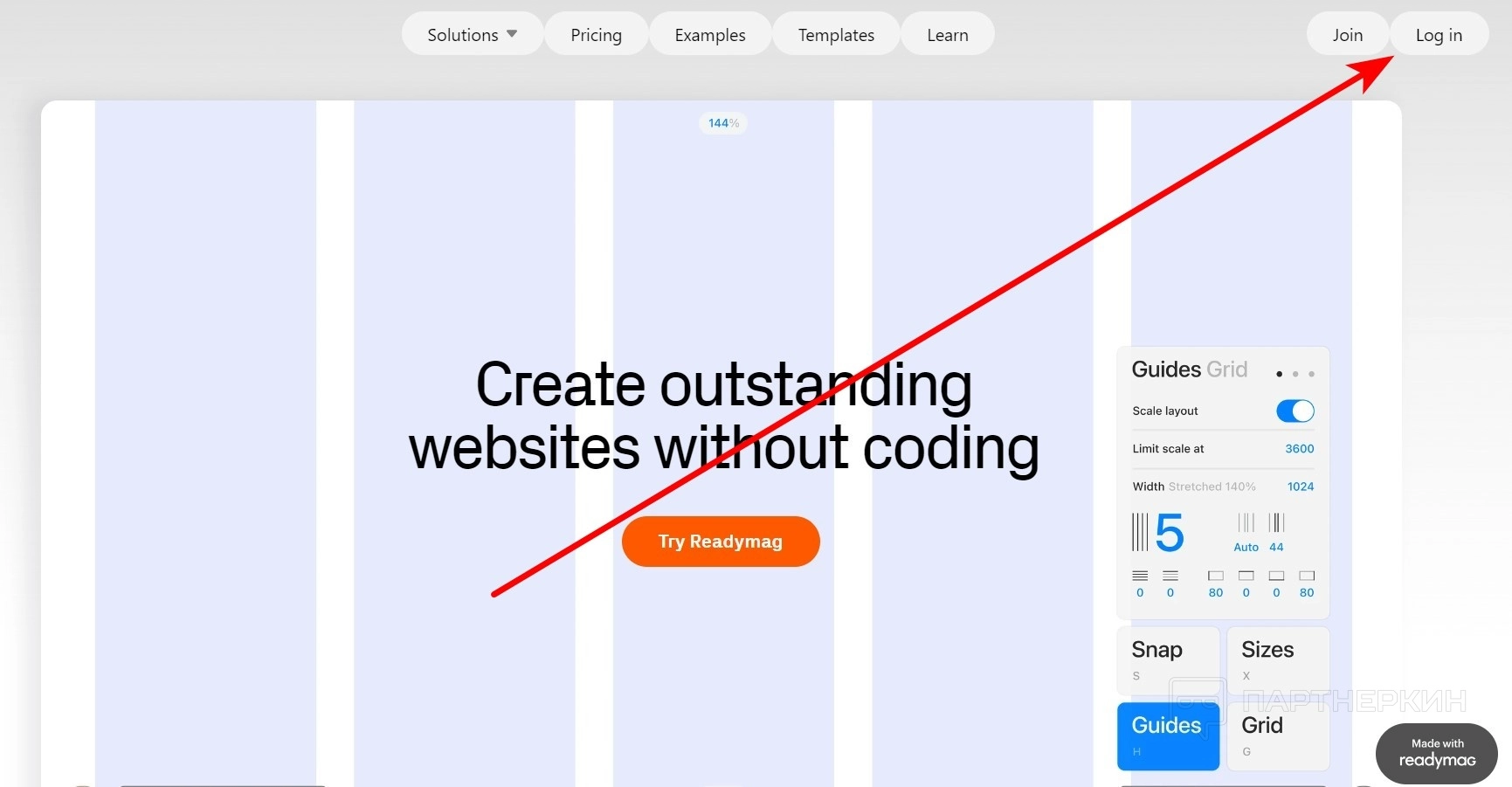
Task: Click the column count number 5
Action: tap(1170, 533)
